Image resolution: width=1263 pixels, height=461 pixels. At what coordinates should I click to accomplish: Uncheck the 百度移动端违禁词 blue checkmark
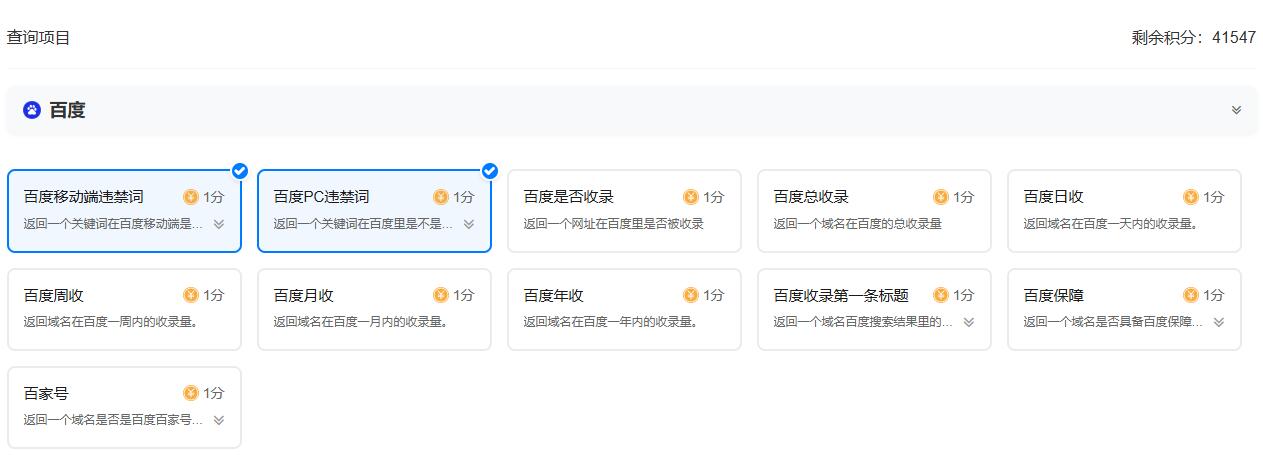pyautogui.click(x=240, y=171)
